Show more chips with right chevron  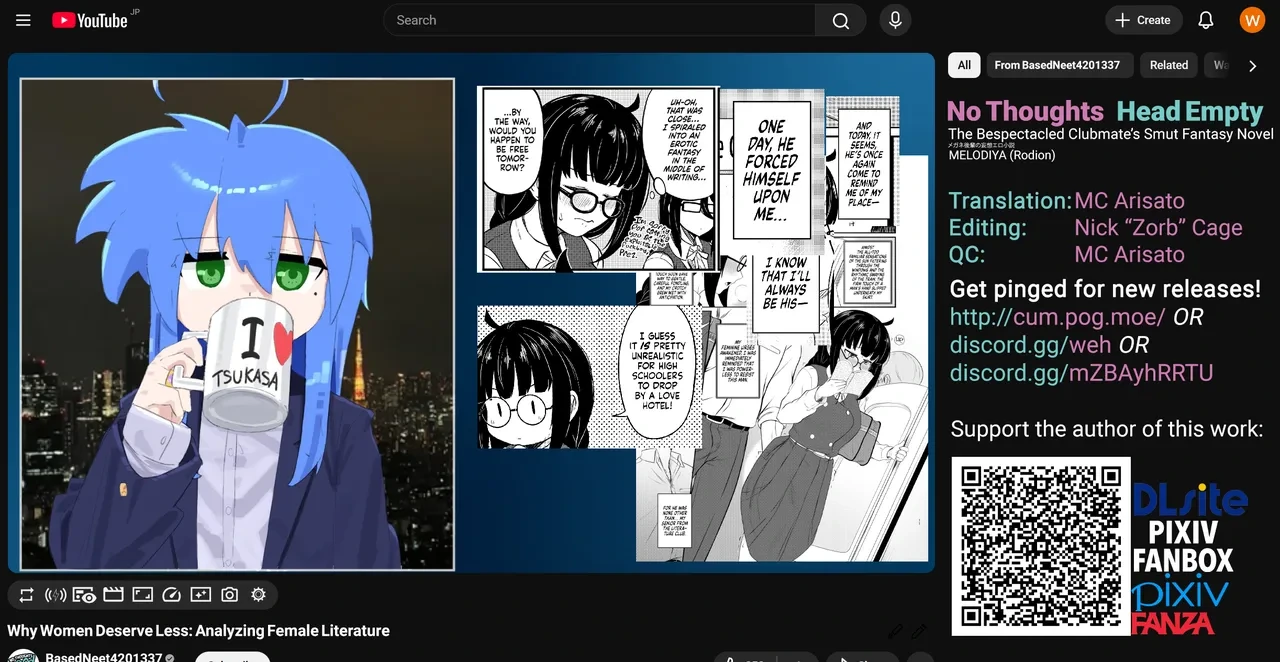(x=1252, y=66)
